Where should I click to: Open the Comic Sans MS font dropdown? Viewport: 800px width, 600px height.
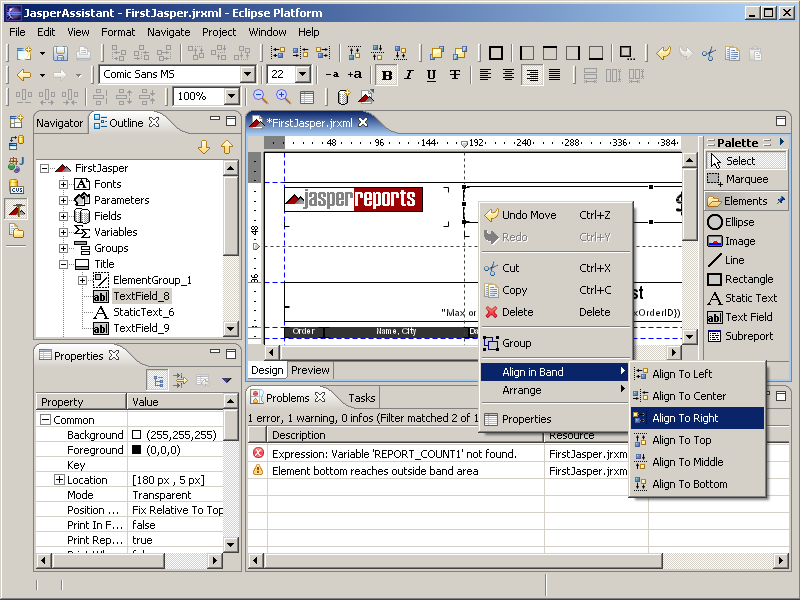pos(248,74)
